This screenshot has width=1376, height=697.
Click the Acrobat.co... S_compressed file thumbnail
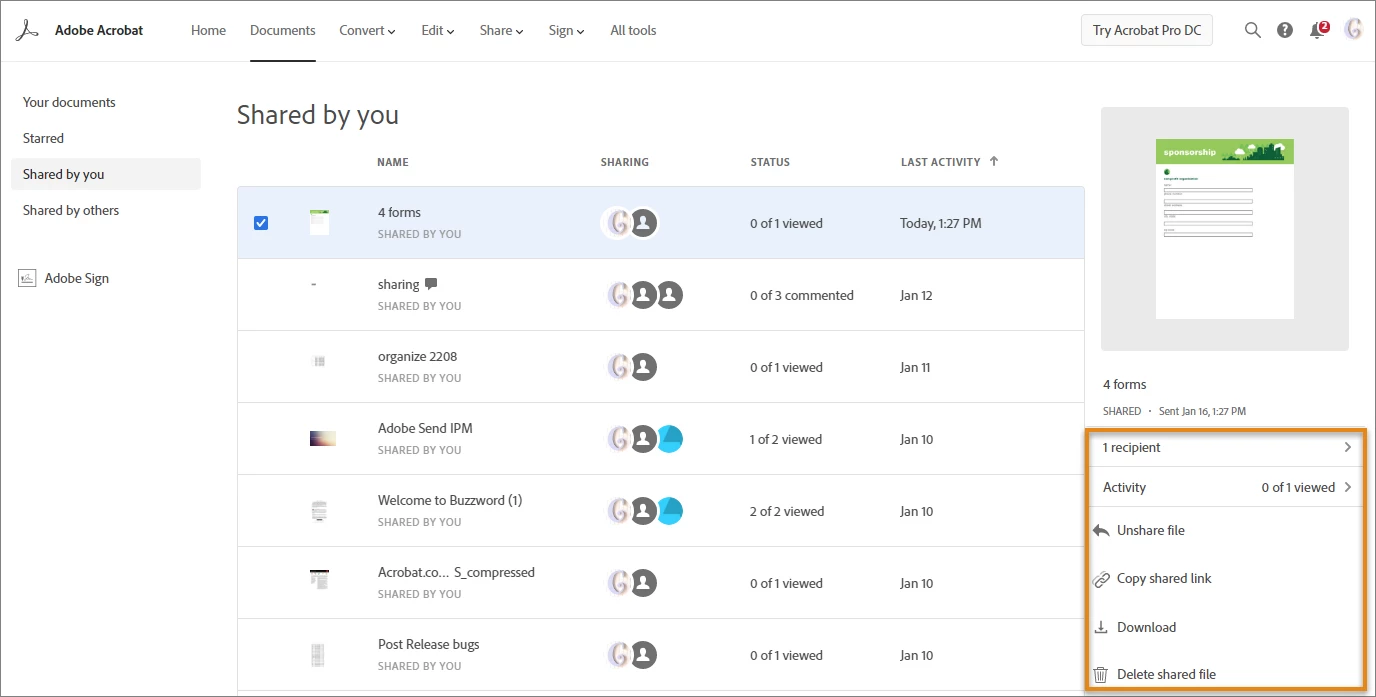(x=319, y=578)
